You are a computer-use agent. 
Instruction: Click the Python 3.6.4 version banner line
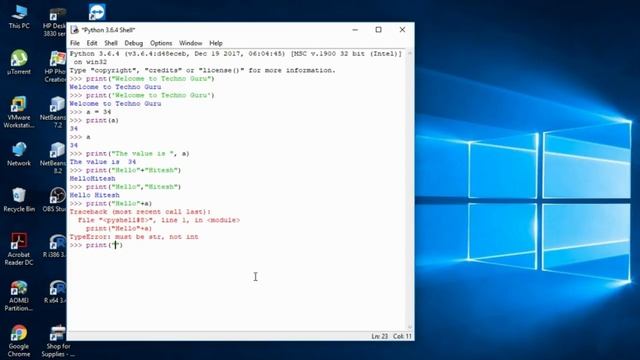(236, 54)
